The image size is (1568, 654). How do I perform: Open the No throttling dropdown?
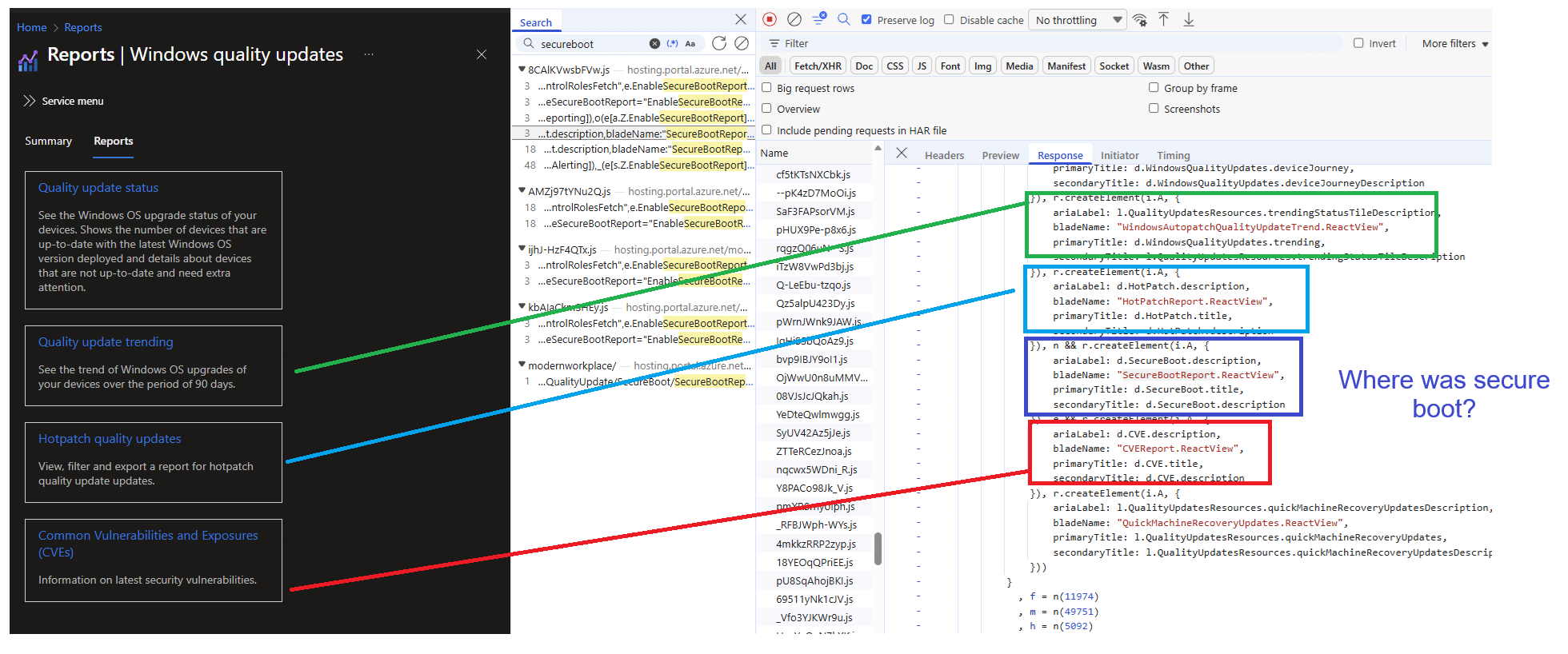(x=1078, y=20)
